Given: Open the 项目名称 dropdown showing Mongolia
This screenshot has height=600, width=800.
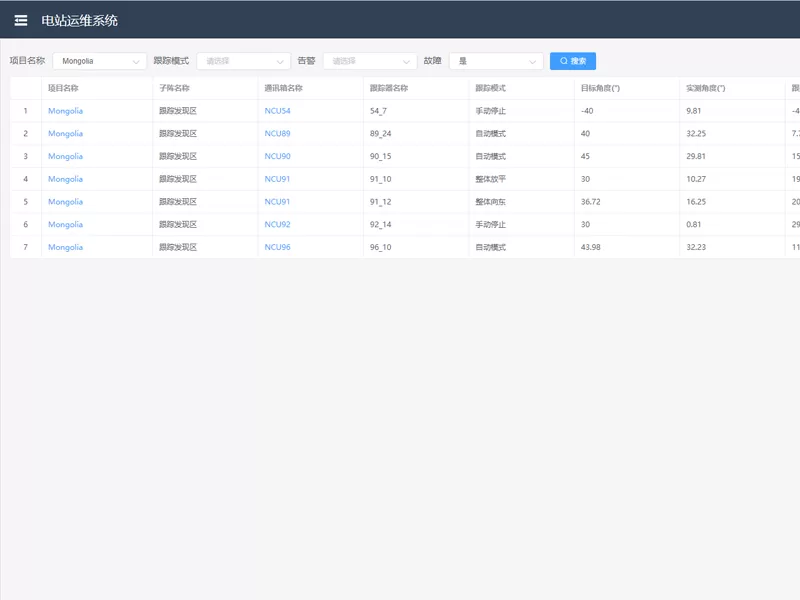Looking at the screenshot, I should click(x=100, y=61).
